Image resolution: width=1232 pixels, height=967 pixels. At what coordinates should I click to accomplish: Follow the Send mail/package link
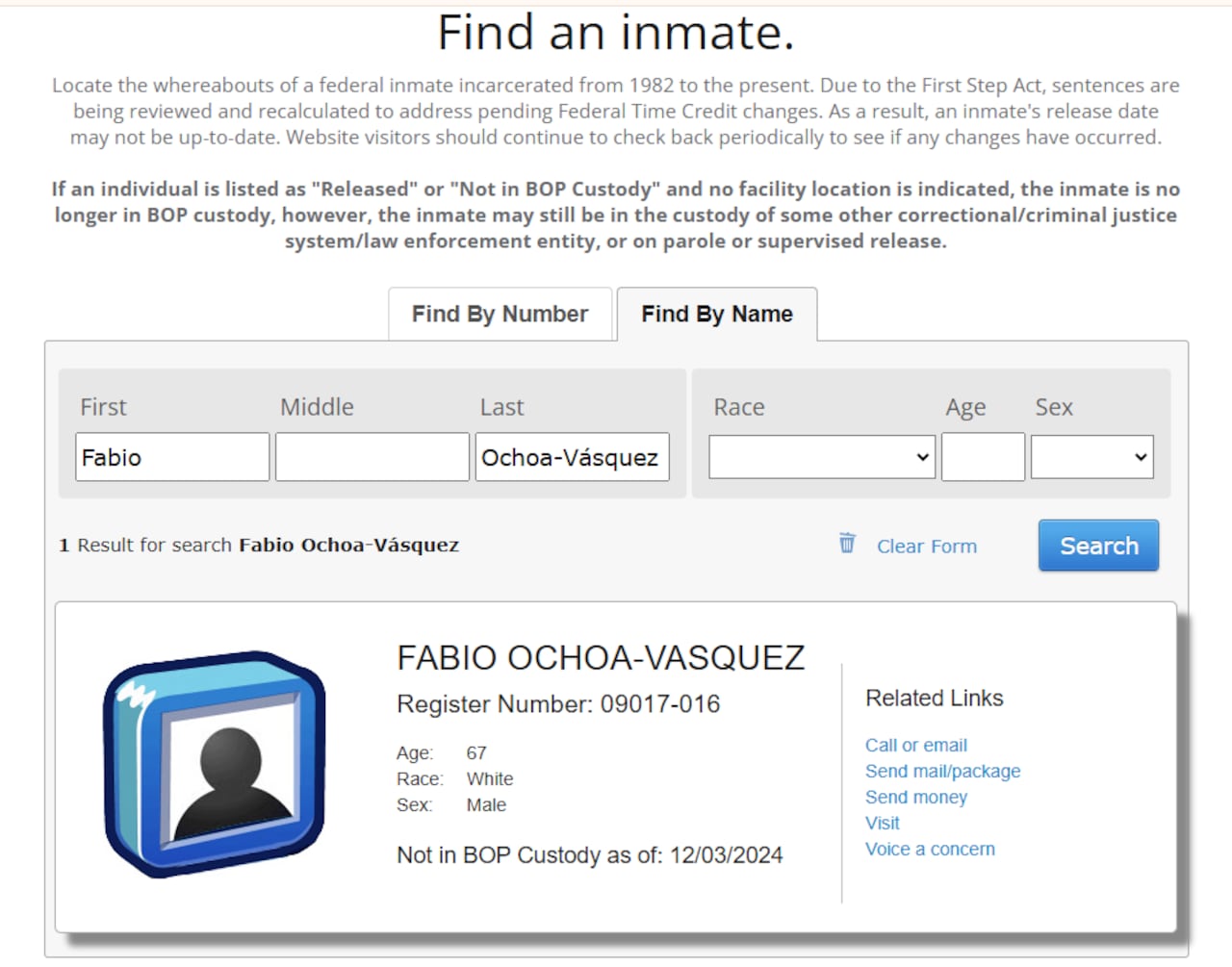pos(942,772)
